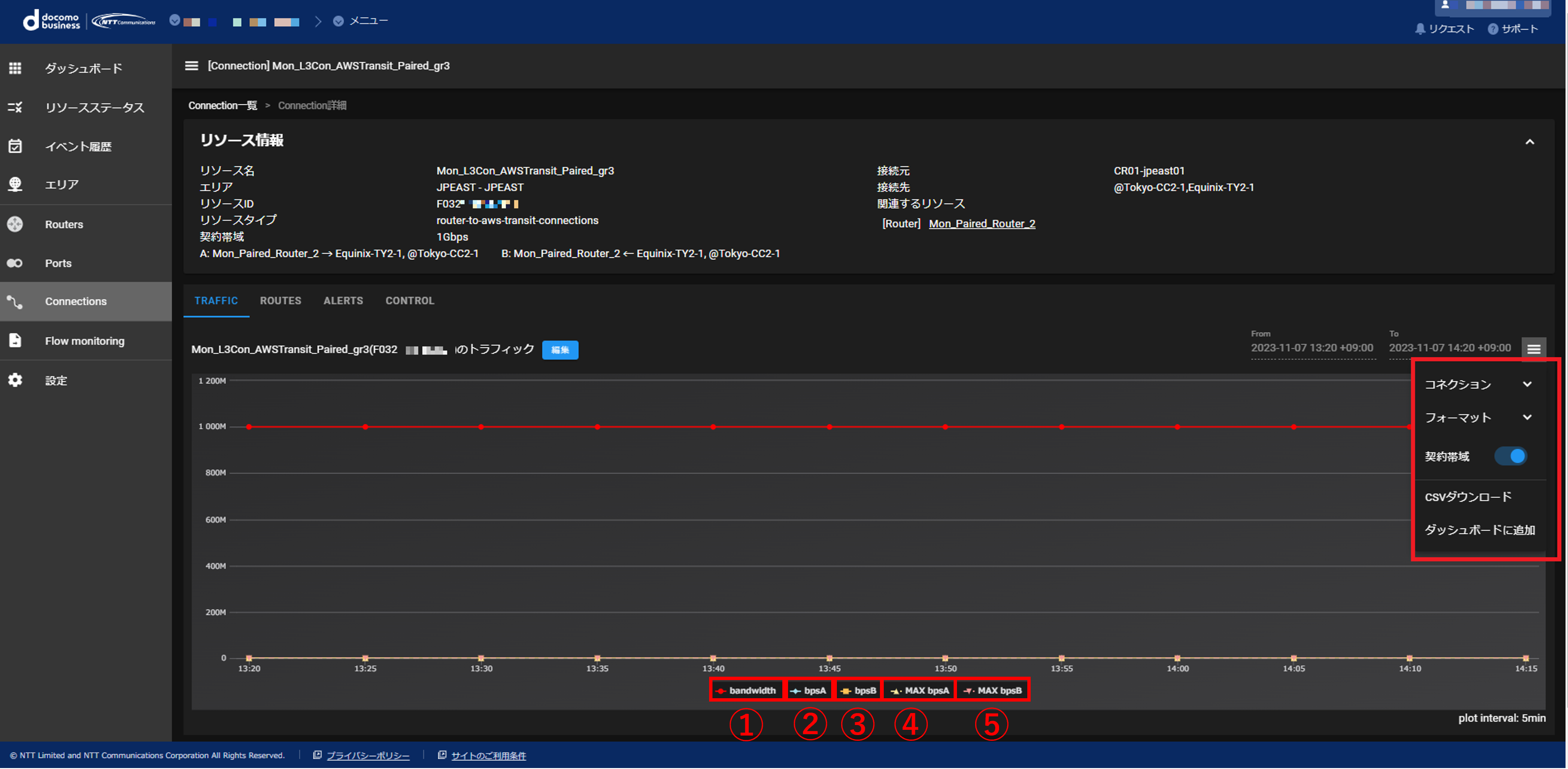Image resolution: width=1568 pixels, height=769 pixels.
Task: Open the Mon_Paired_Router_2 link
Action: click(982, 223)
